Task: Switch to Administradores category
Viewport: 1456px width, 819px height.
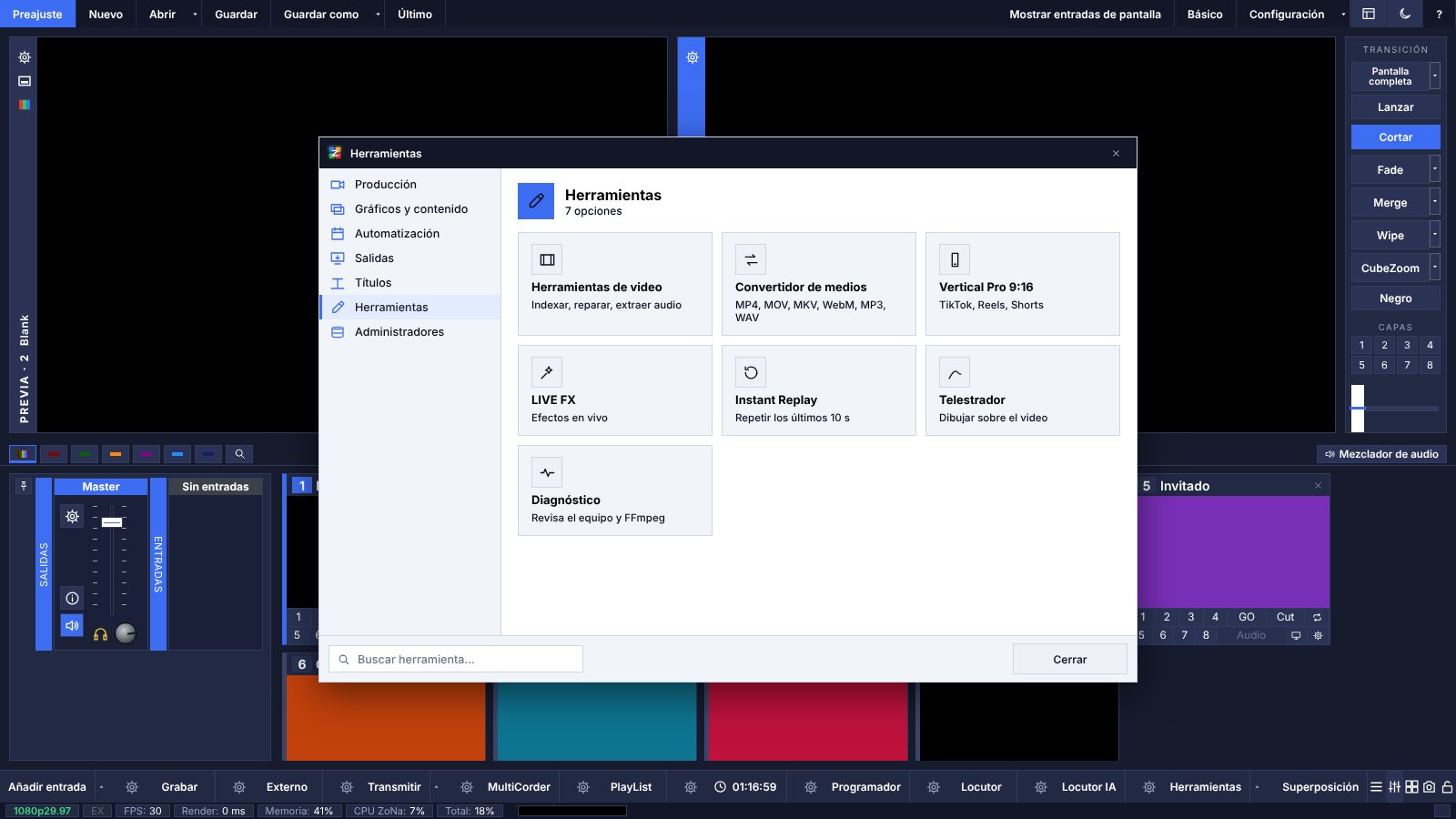Action: click(410, 331)
